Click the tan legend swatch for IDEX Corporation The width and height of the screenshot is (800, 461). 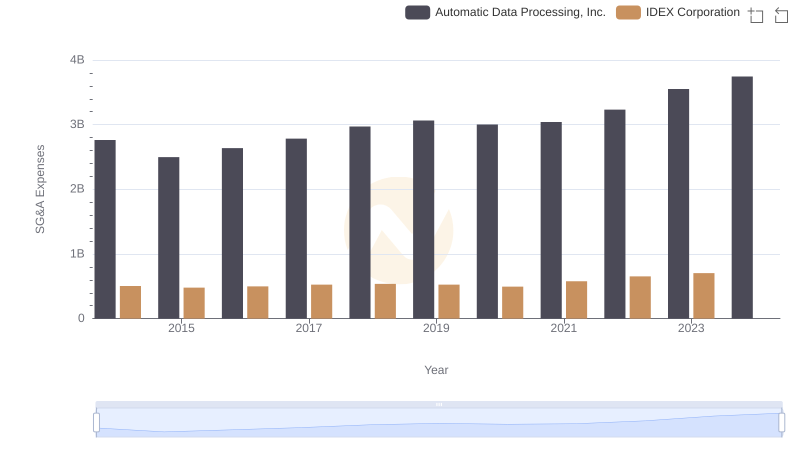(x=628, y=12)
